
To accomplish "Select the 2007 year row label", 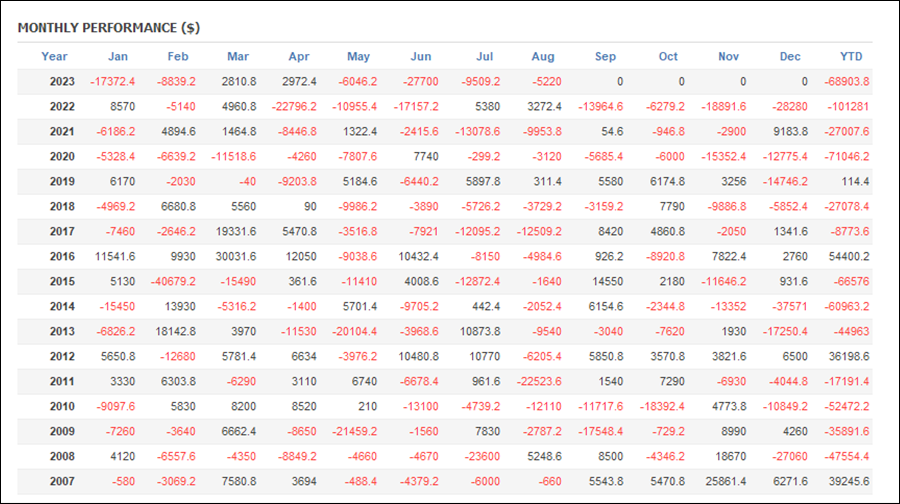I will click(62, 481).
